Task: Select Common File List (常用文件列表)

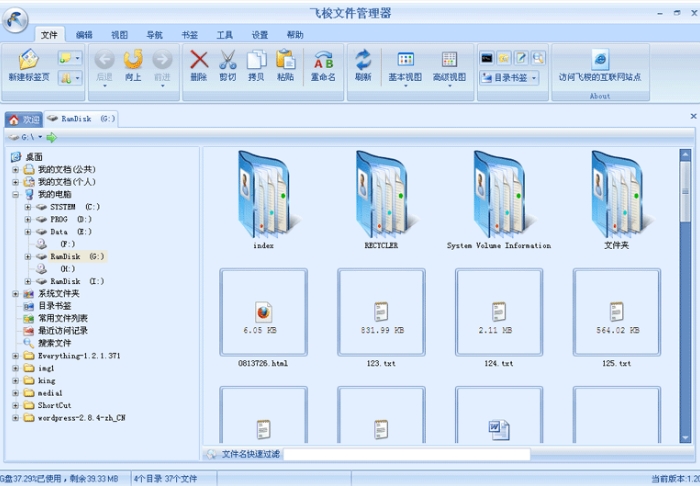Action: [x=62, y=318]
